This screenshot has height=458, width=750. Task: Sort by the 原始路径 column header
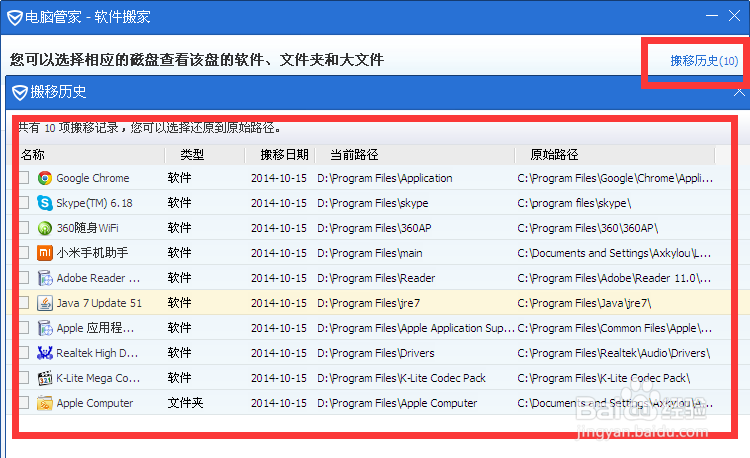point(554,155)
